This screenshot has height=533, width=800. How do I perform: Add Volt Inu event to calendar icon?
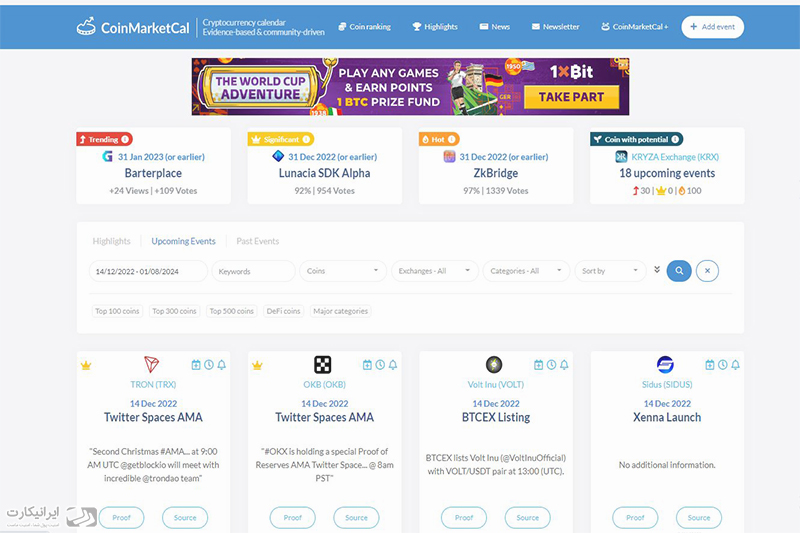pyautogui.click(x=539, y=365)
